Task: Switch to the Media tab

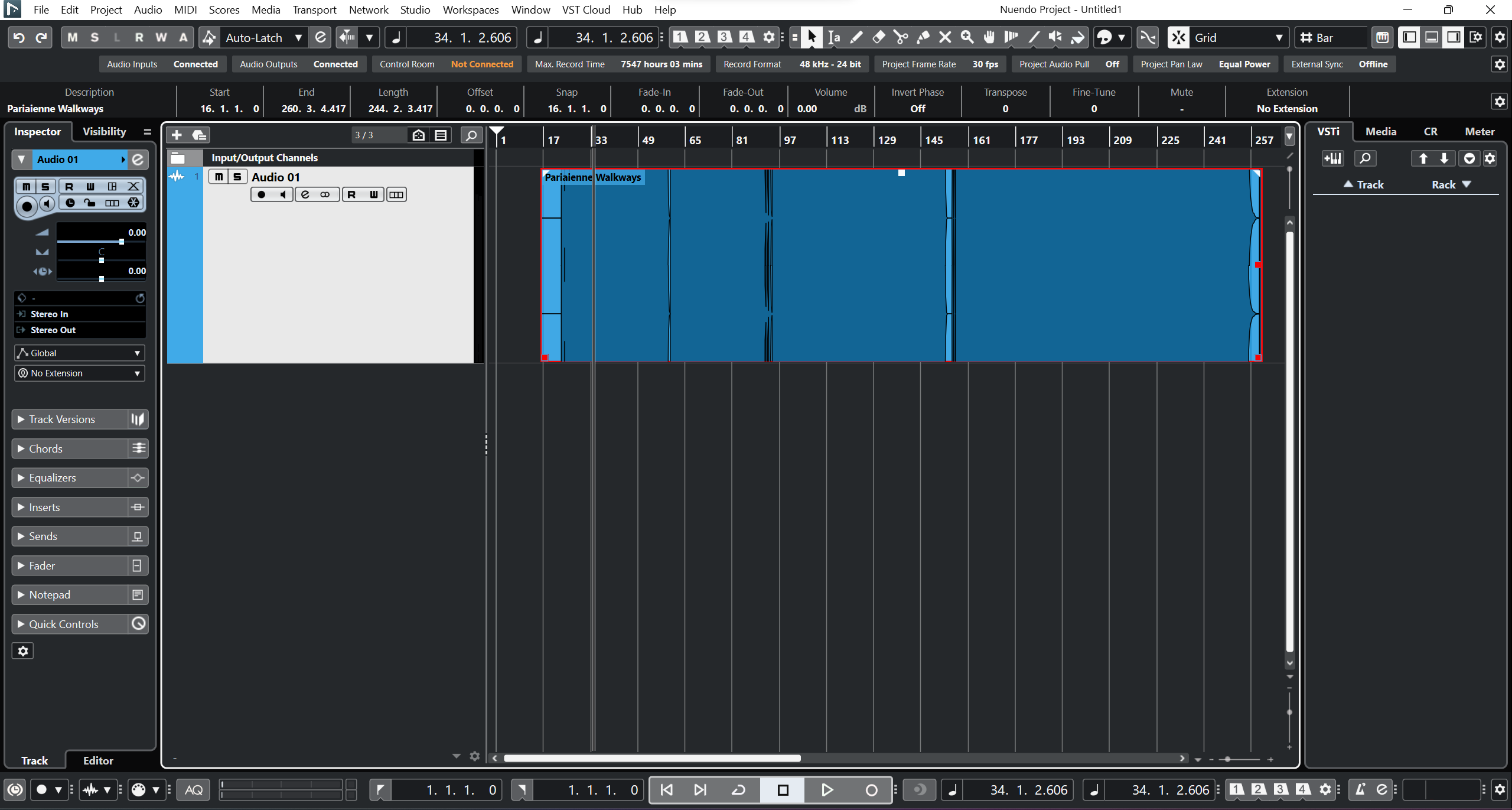Action: pos(1380,132)
